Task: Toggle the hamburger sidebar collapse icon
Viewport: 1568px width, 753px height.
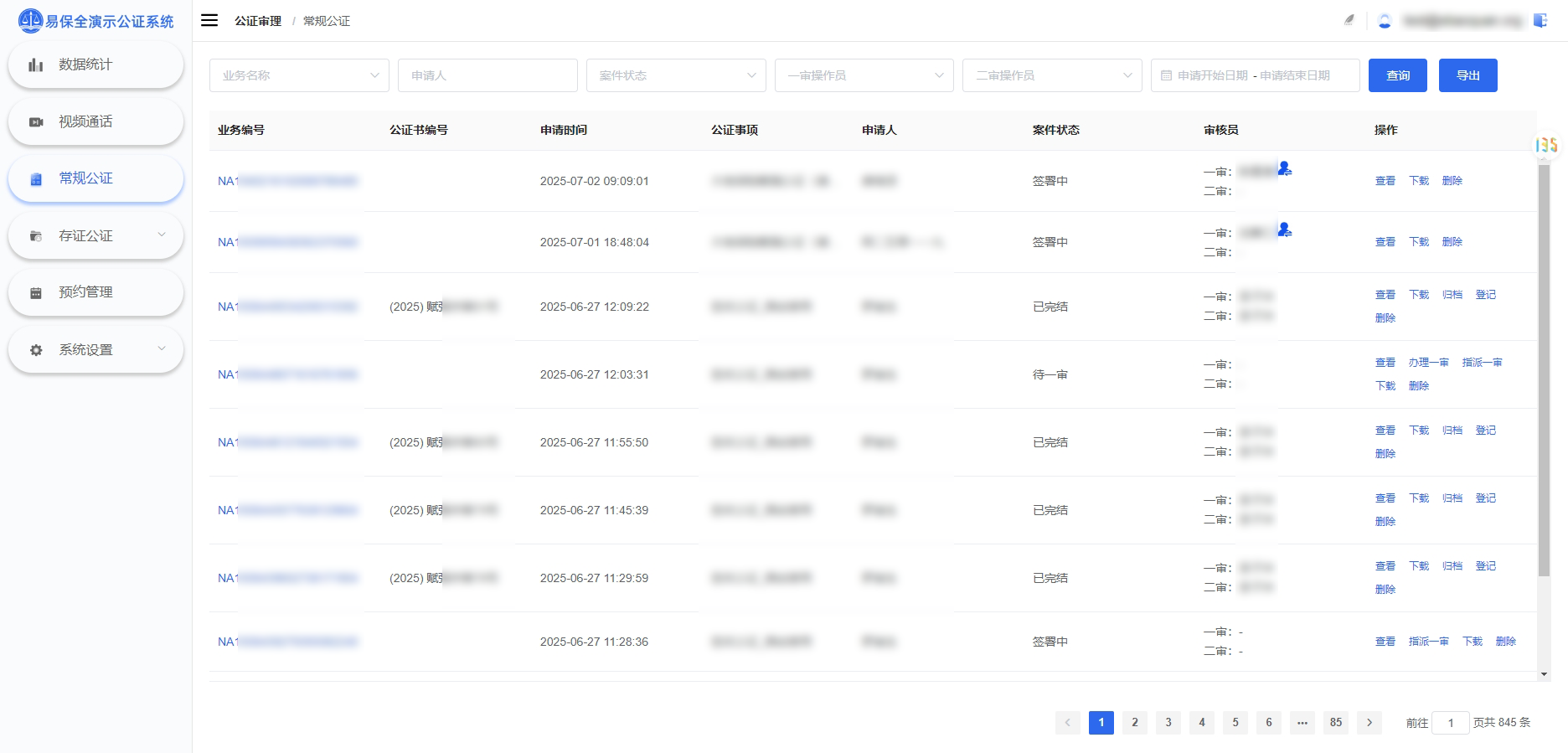Action: click(x=209, y=20)
